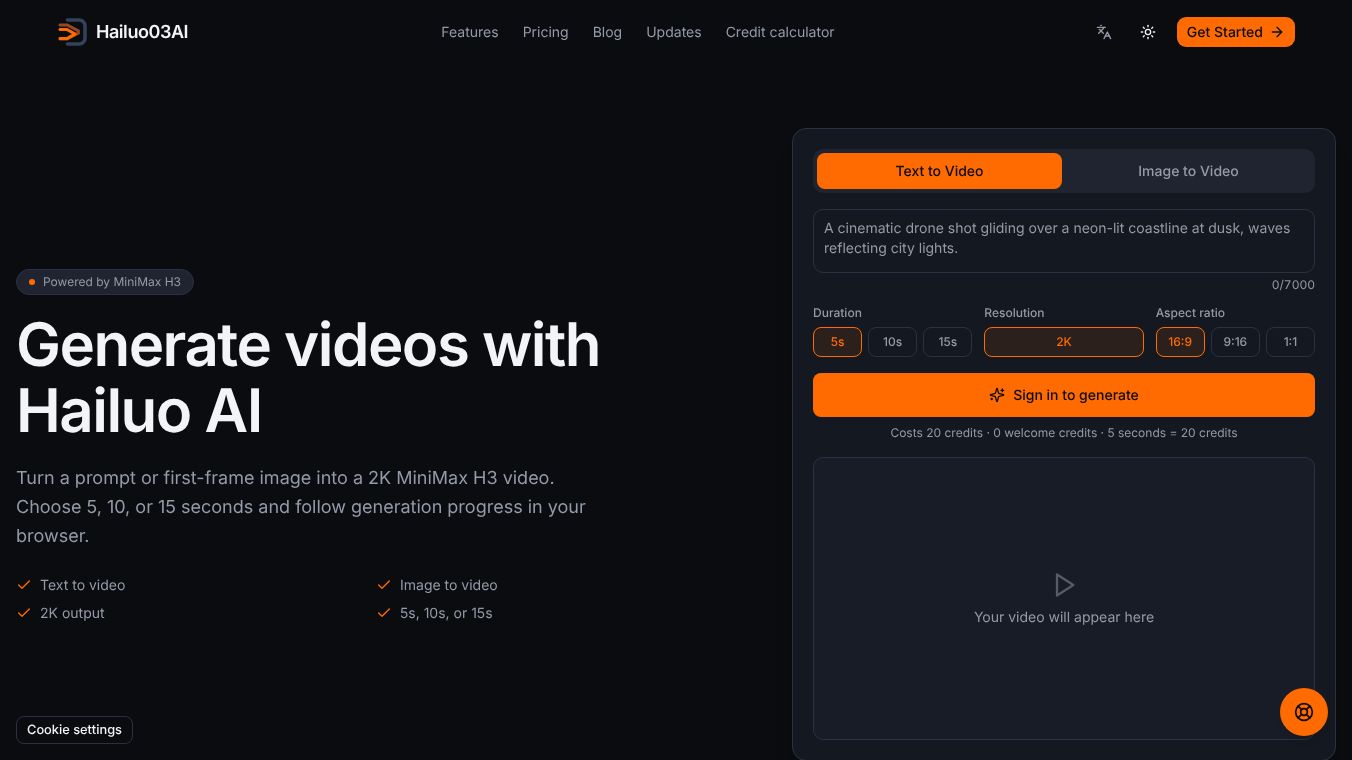Click the Powered by MiniMax H3 badge
The image size is (1352, 760).
[105, 282]
